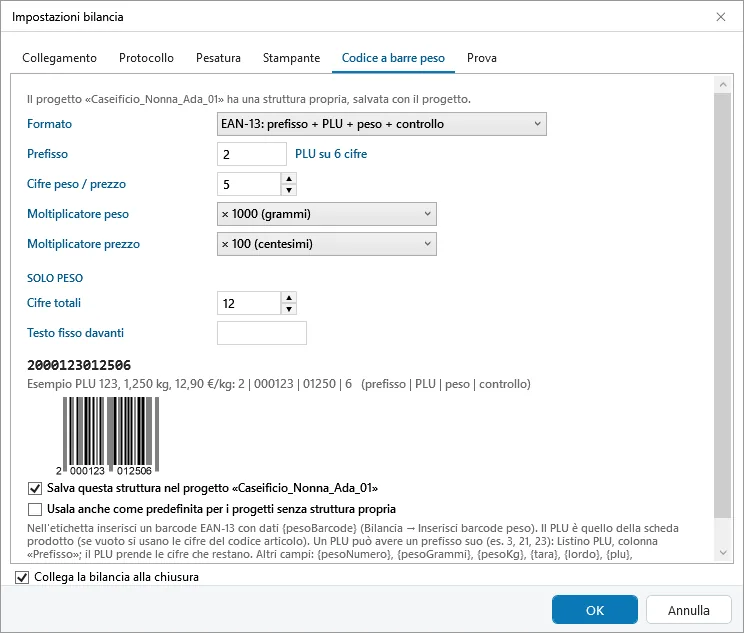Click the Testo fisso davanti field
Image resolution: width=744 pixels, height=633 pixels.
(x=261, y=333)
